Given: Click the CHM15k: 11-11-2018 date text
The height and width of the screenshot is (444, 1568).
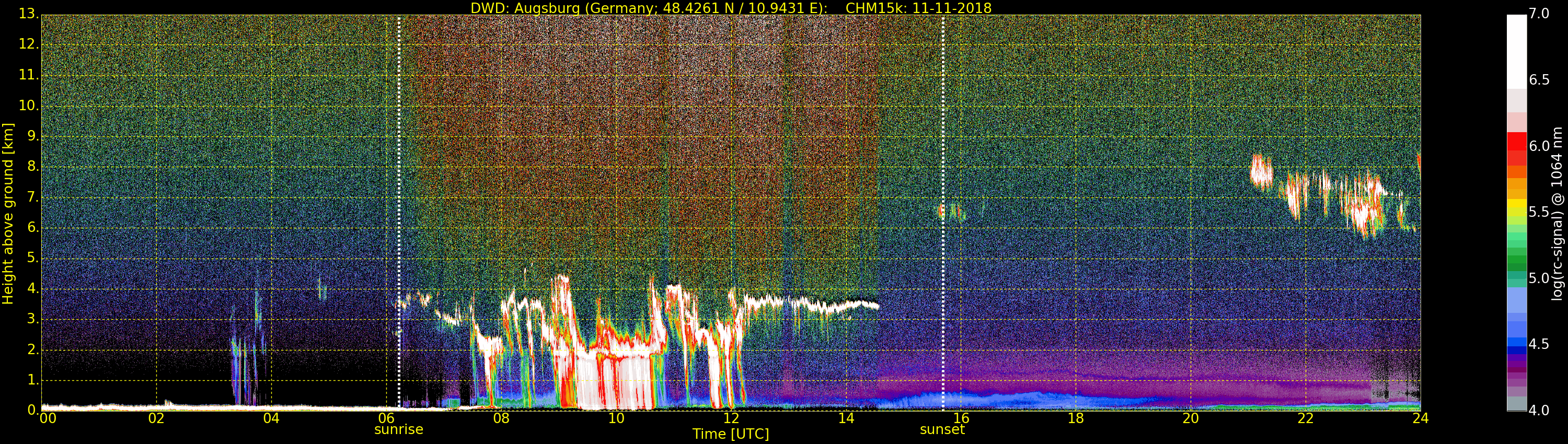Looking at the screenshot, I should 918,8.
